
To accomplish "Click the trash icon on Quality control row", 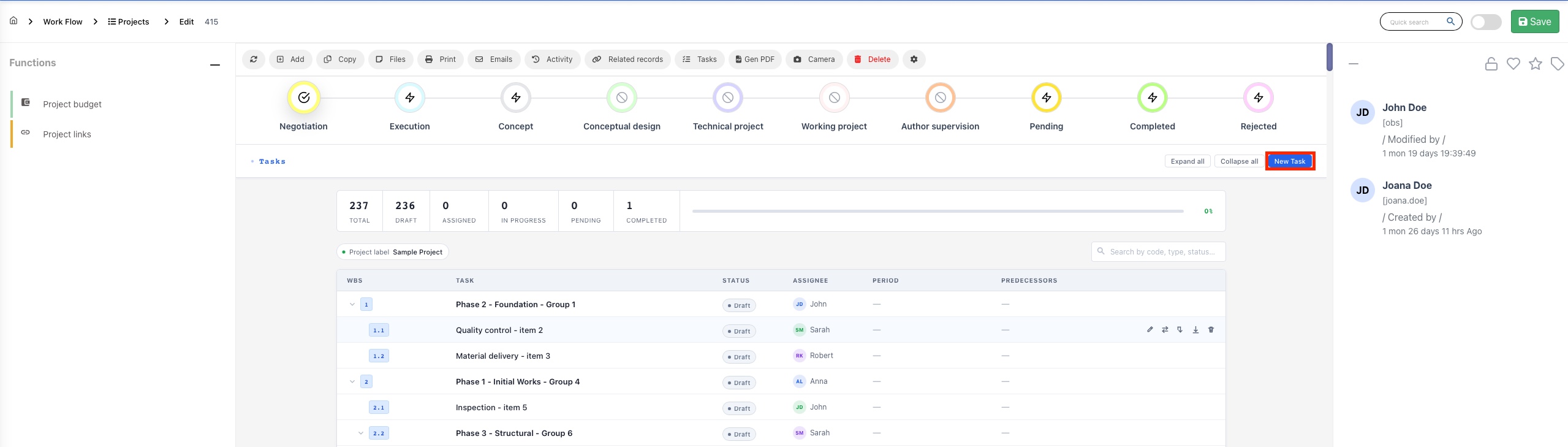I will tap(1211, 330).
